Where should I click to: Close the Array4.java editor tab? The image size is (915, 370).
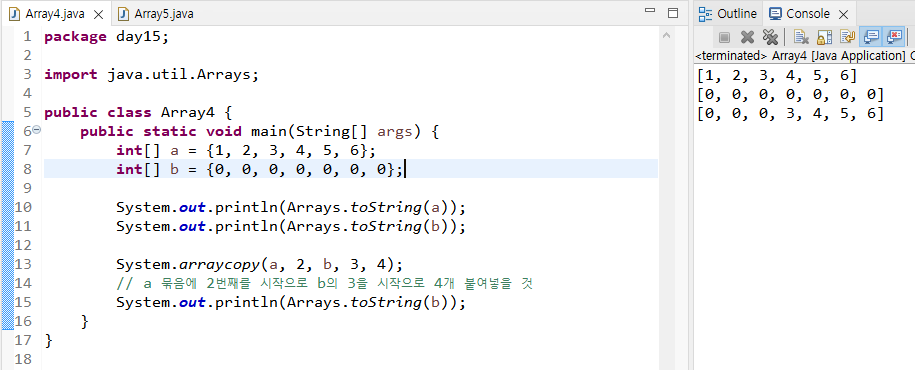click(x=99, y=14)
